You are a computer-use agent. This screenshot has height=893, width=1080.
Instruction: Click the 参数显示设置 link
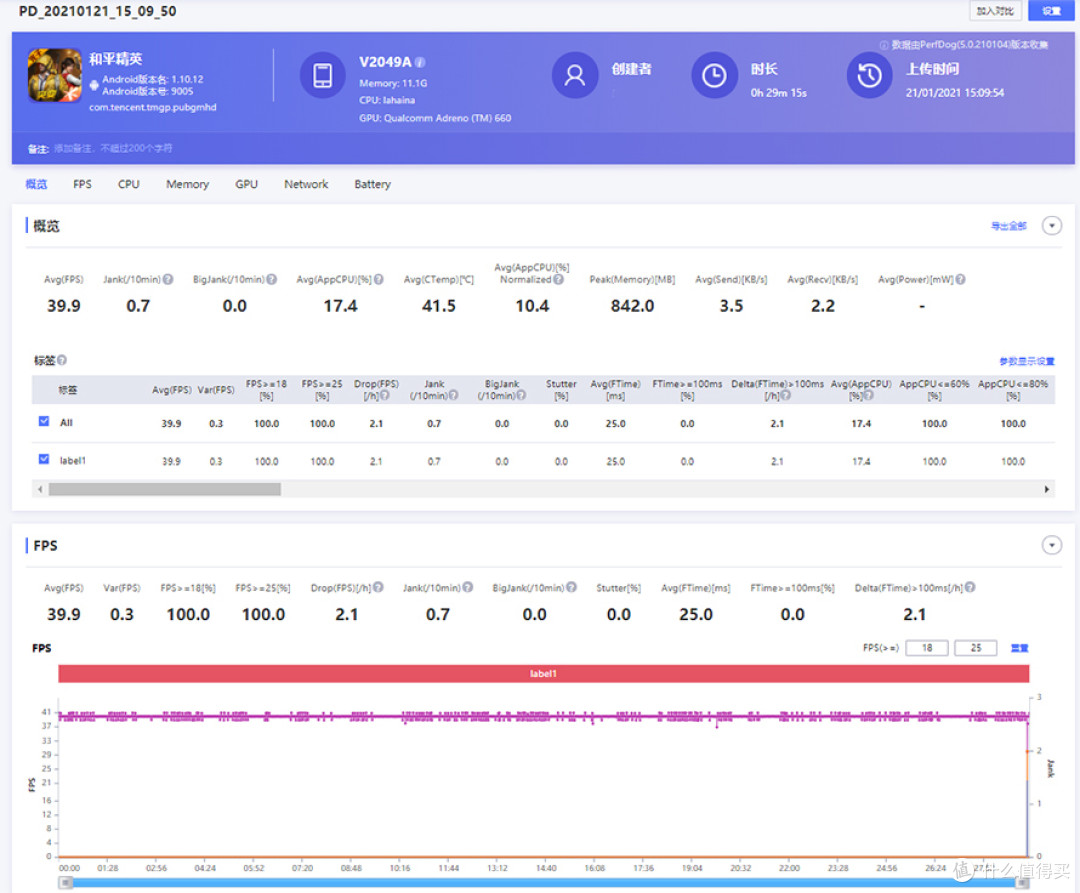coord(1026,361)
